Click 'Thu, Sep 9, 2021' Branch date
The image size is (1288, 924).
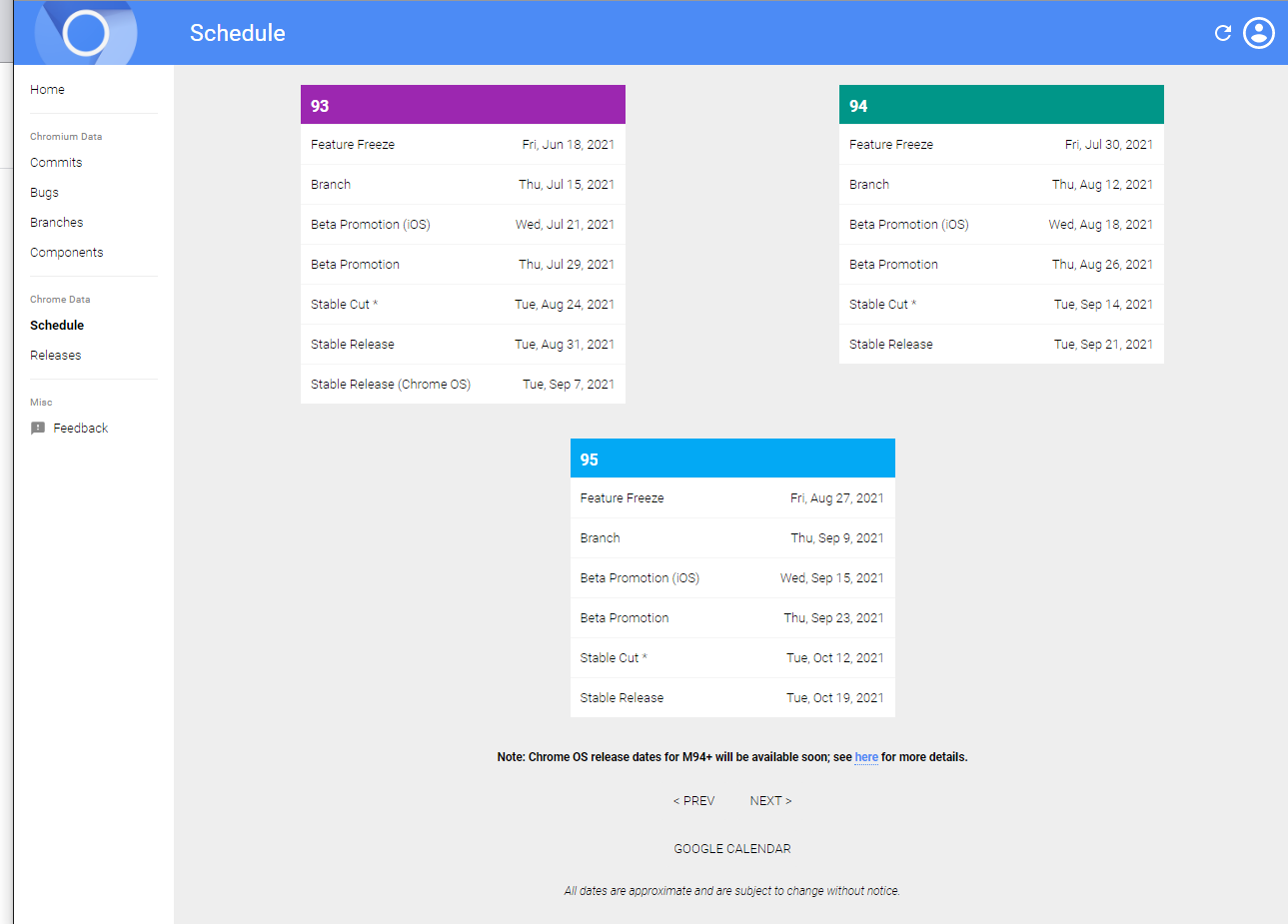pos(837,538)
